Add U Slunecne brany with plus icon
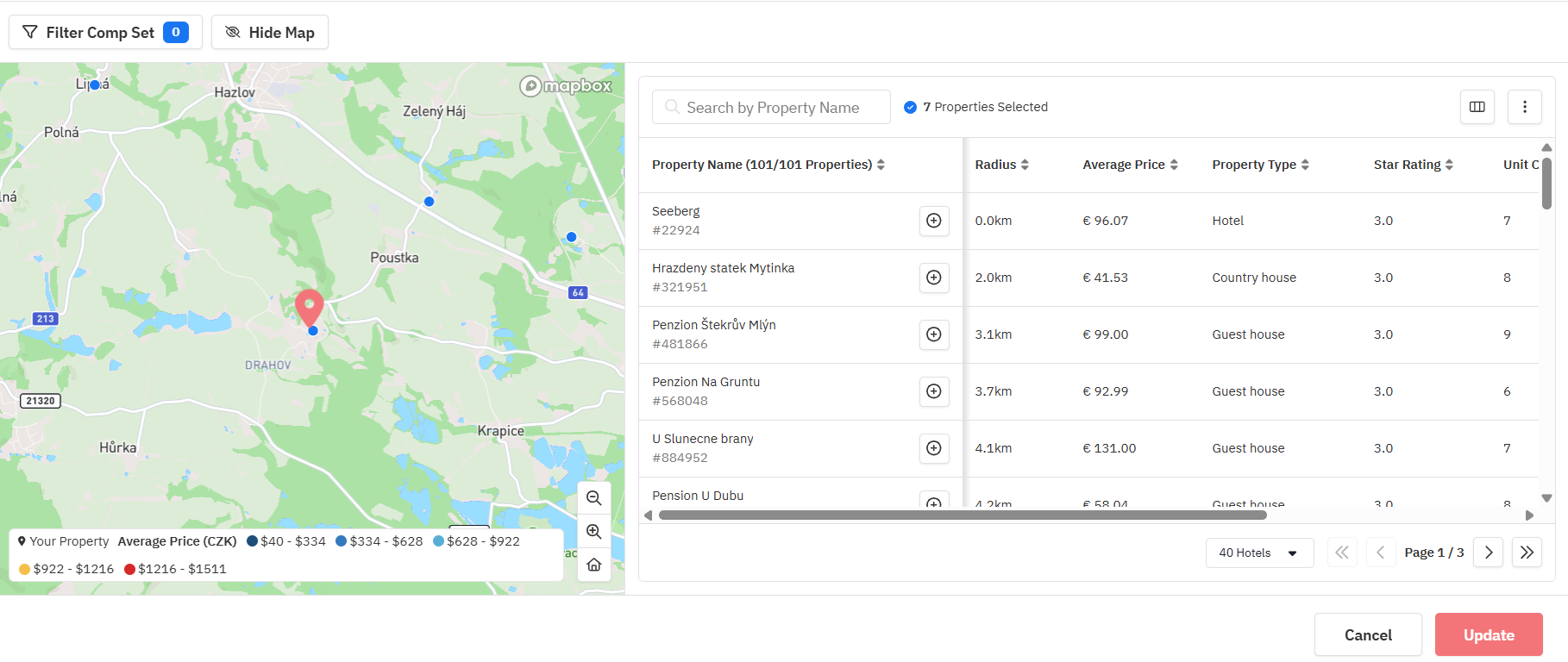1568x662 pixels. (x=933, y=448)
